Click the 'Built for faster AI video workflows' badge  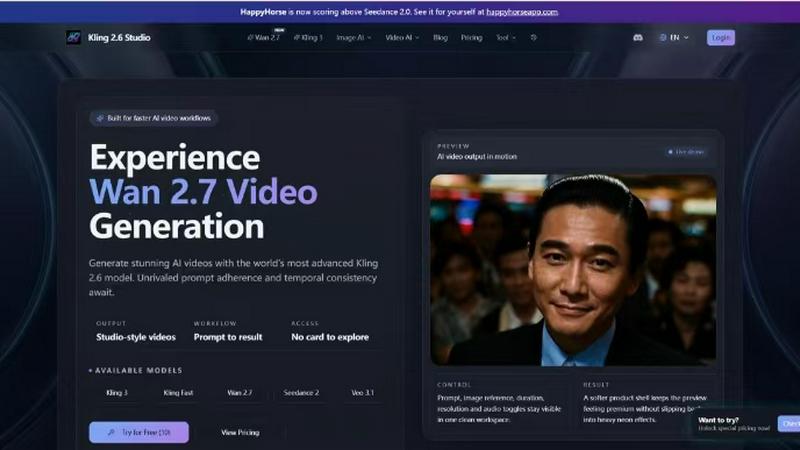pyautogui.click(x=154, y=118)
